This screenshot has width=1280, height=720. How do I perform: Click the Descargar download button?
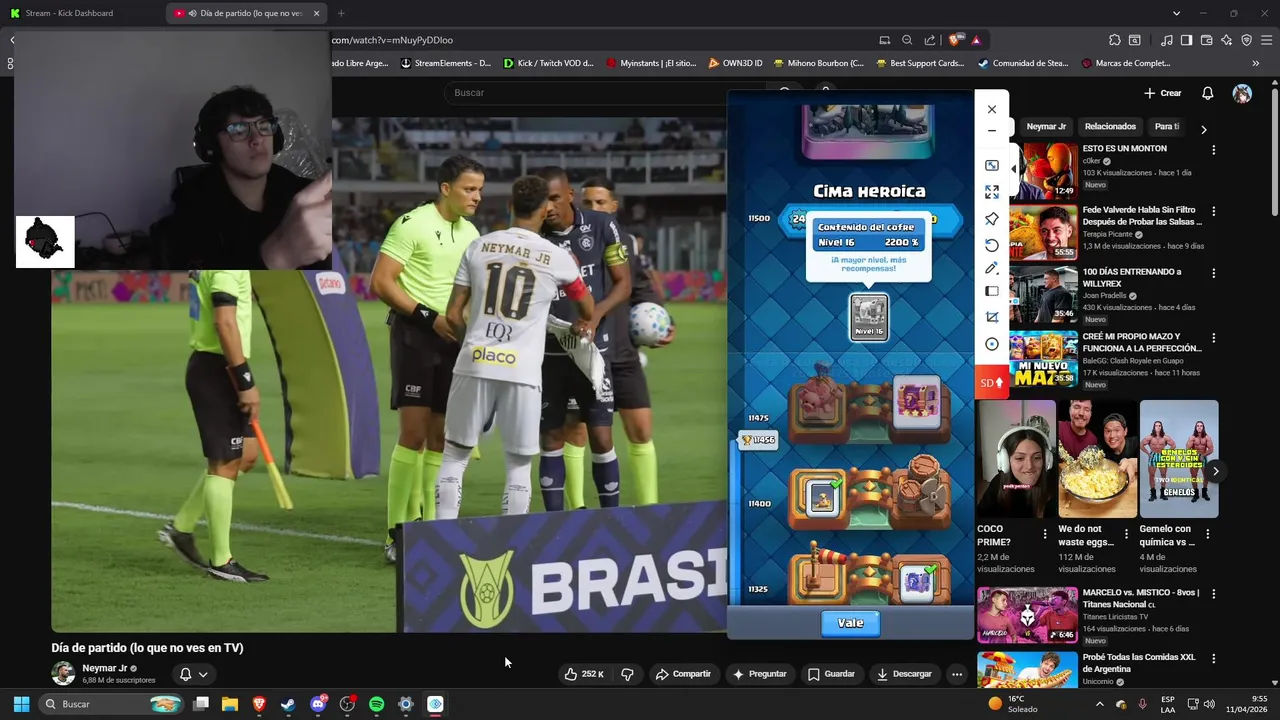click(904, 674)
